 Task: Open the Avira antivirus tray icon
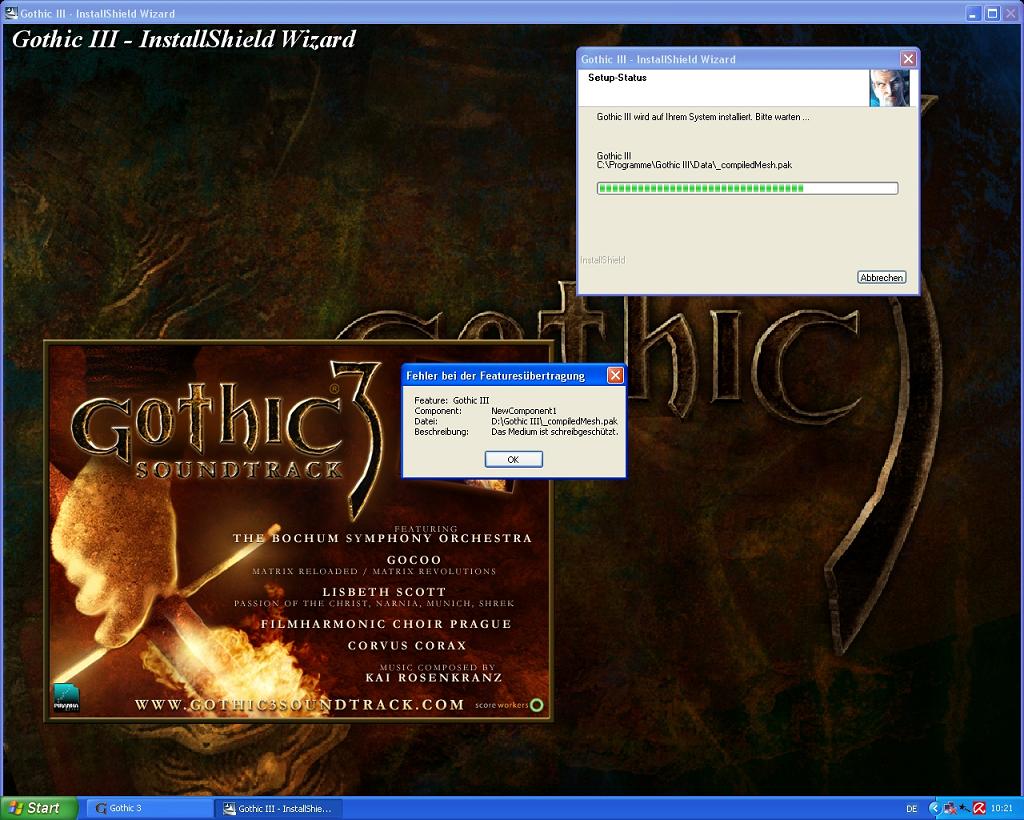tap(979, 809)
